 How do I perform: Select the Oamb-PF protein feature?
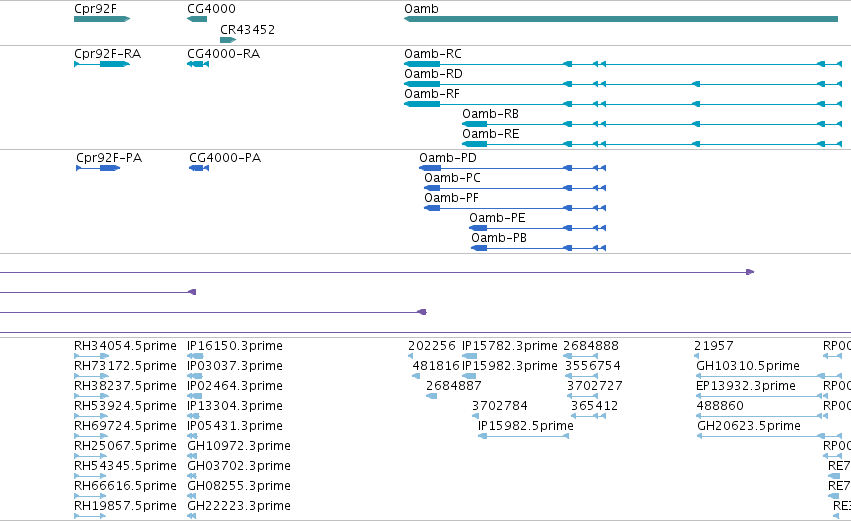(515, 208)
